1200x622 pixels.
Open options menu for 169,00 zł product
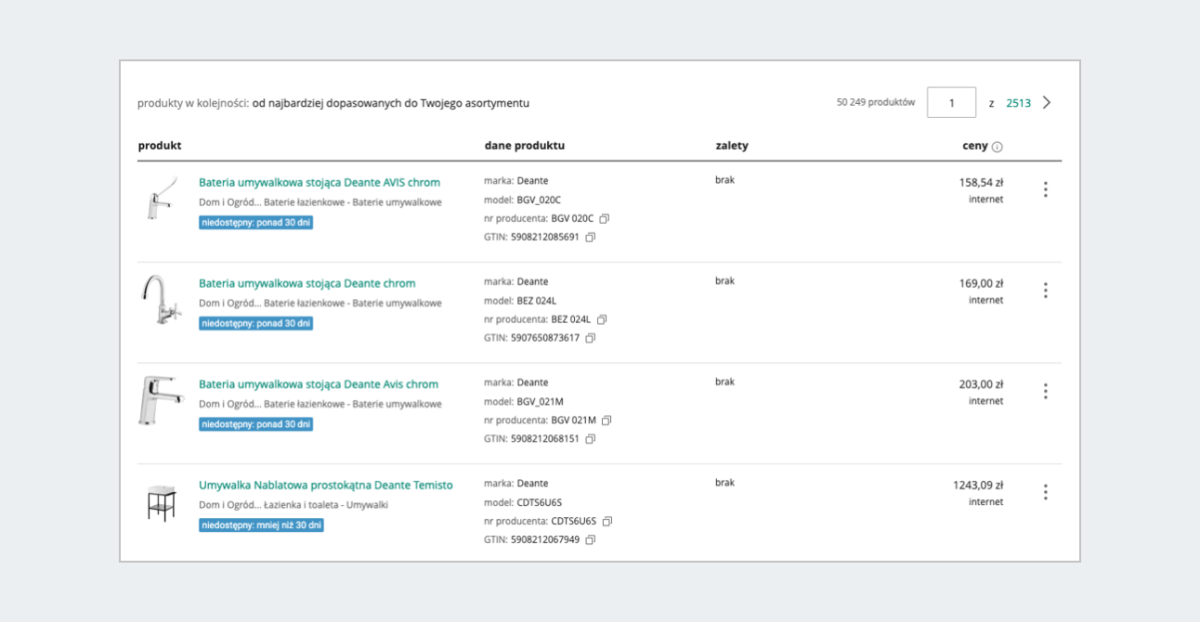(x=1045, y=290)
